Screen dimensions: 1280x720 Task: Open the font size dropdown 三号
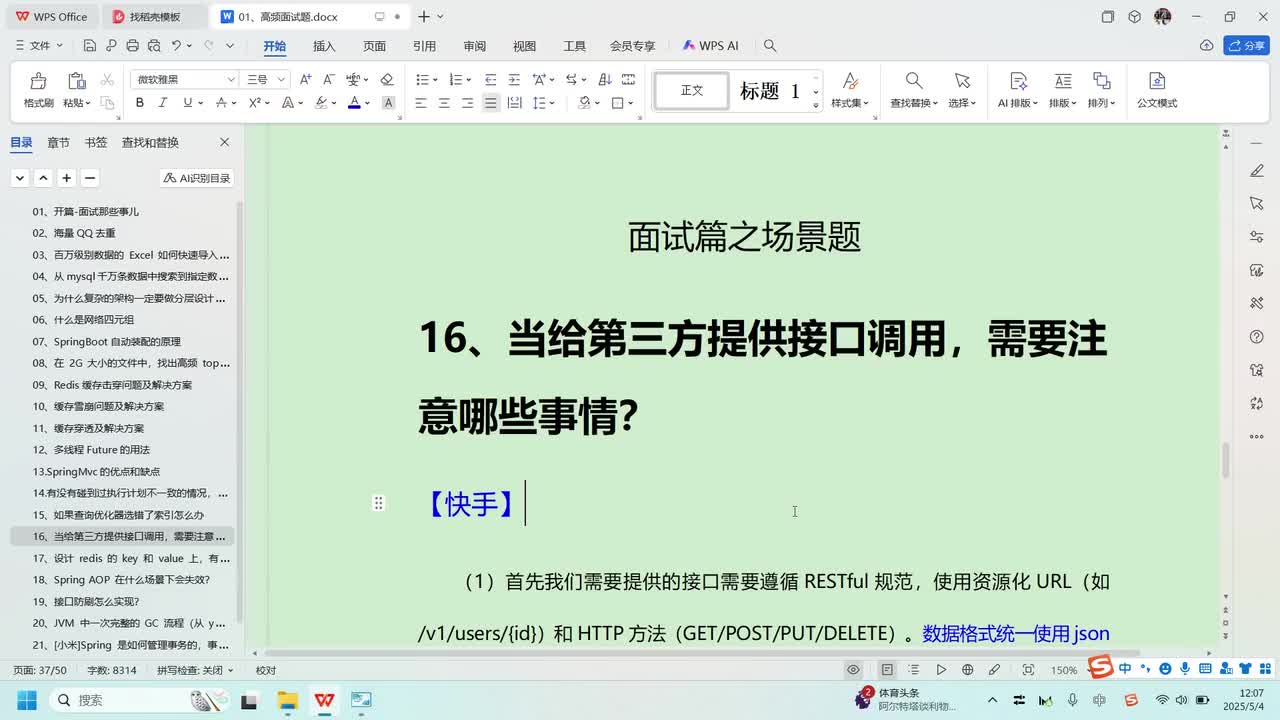pos(281,79)
